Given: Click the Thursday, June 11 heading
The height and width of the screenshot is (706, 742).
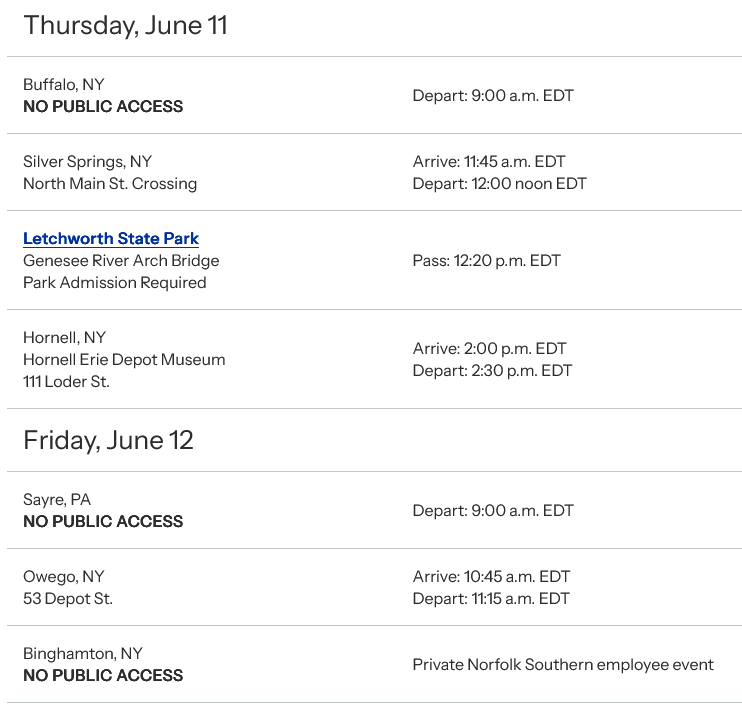Looking at the screenshot, I should [x=125, y=26].
